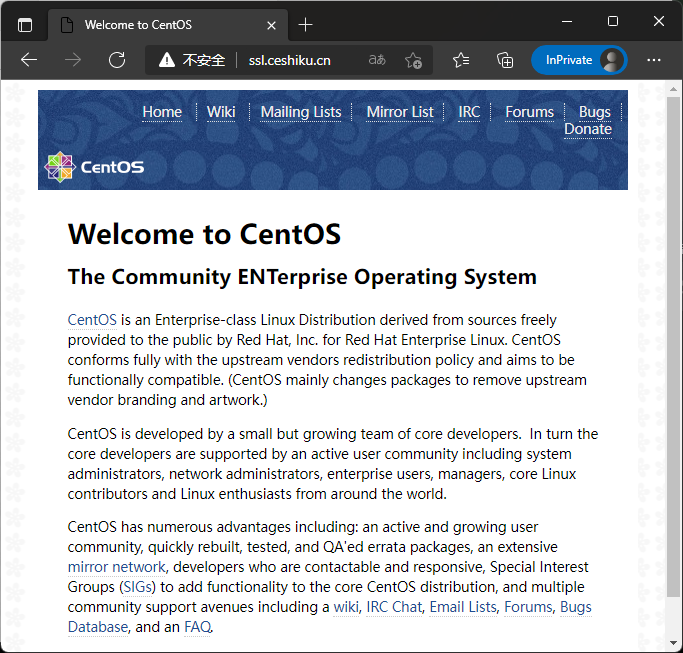Click the Community ENTerprise Operating System subheading
The height and width of the screenshot is (653, 683).
(302, 277)
